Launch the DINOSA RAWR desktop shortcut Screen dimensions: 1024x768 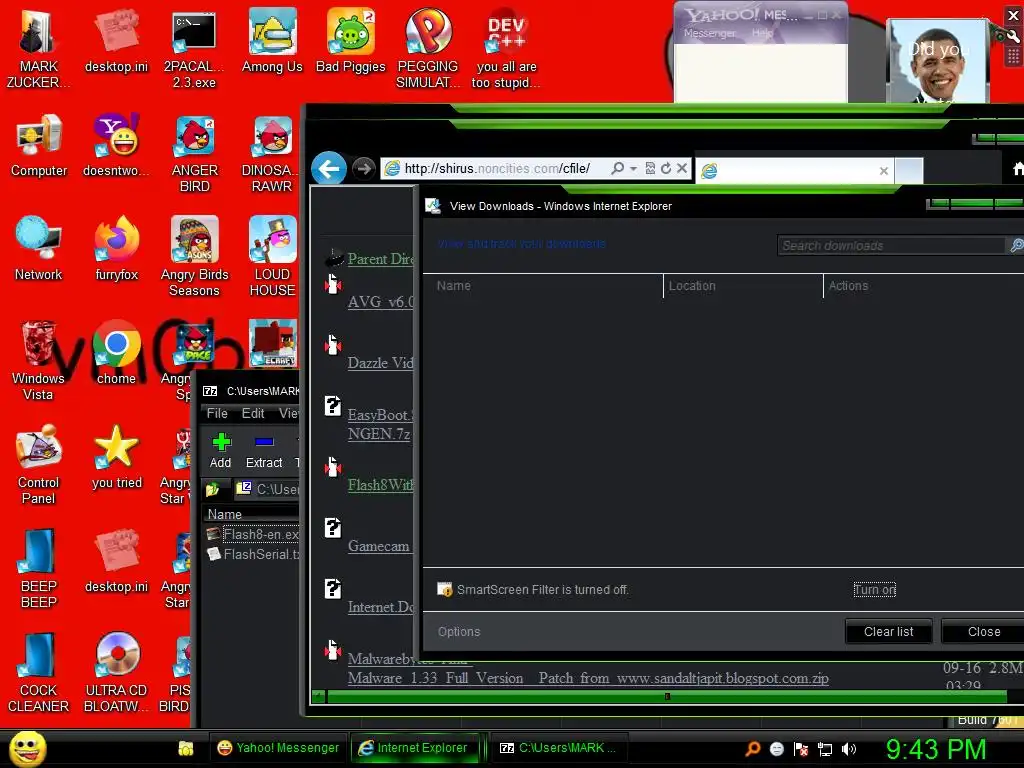tap(272, 153)
